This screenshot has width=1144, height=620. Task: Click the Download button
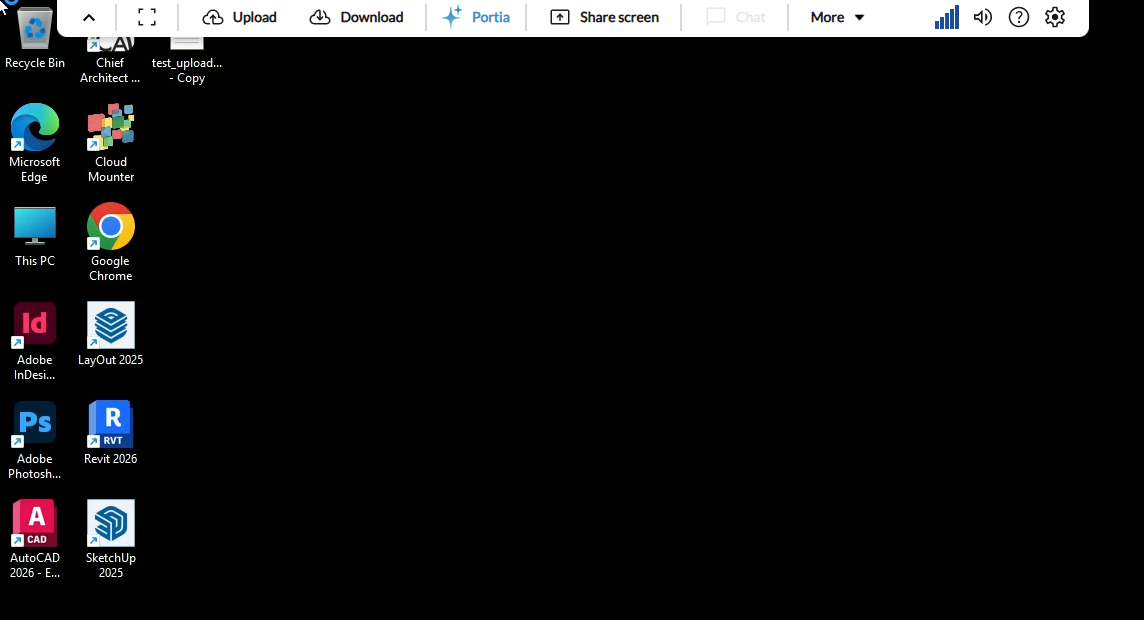[356, 18]
